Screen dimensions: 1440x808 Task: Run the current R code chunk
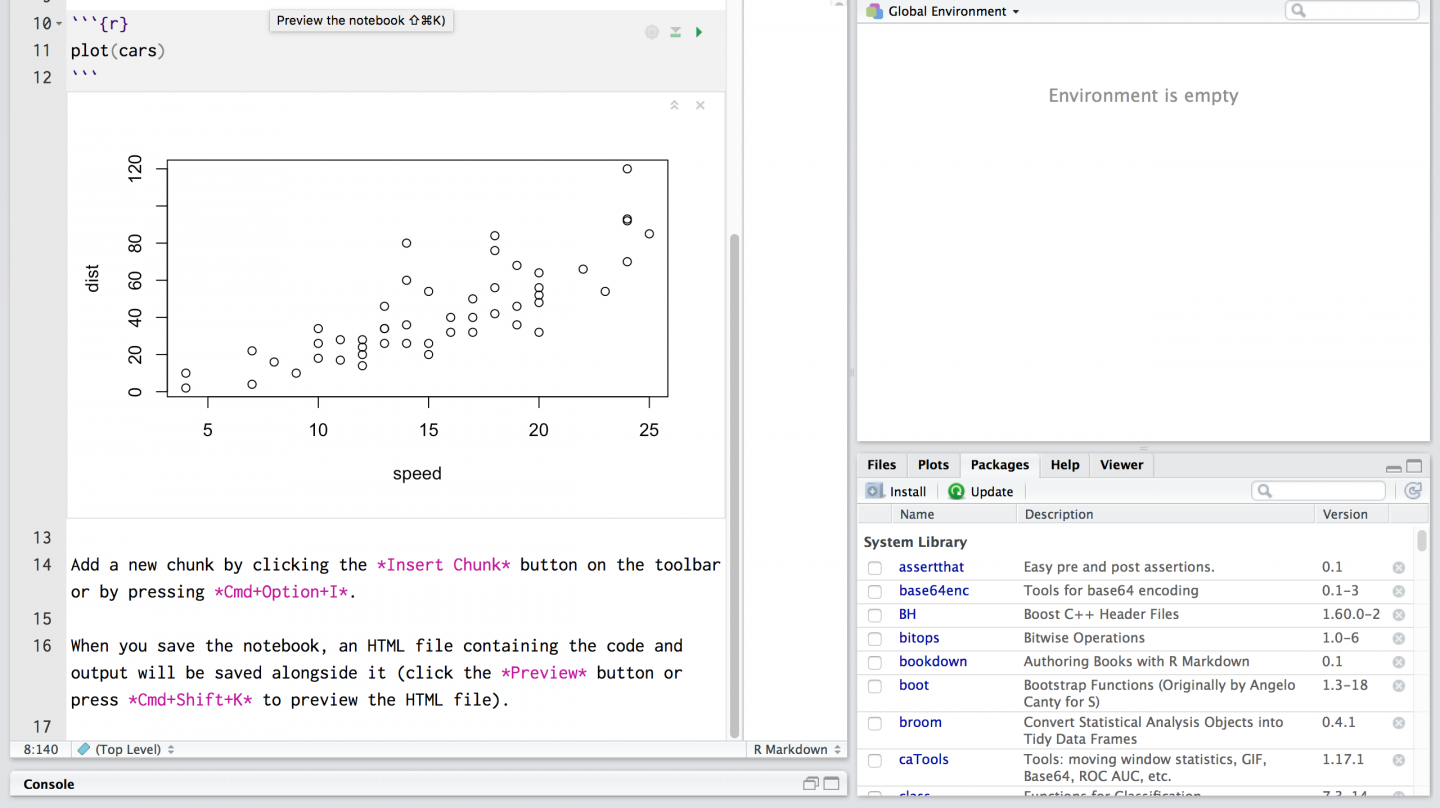click(699, 32)
